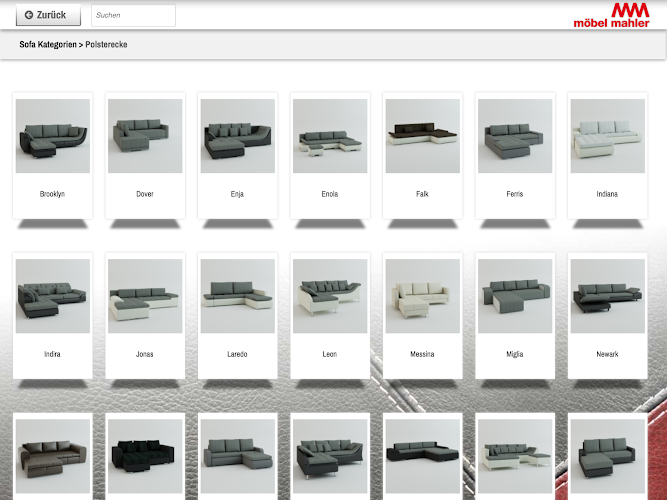Open the möbel mahler logo
The width and height of the screenshot is (667, 500).
pos(611,15)
